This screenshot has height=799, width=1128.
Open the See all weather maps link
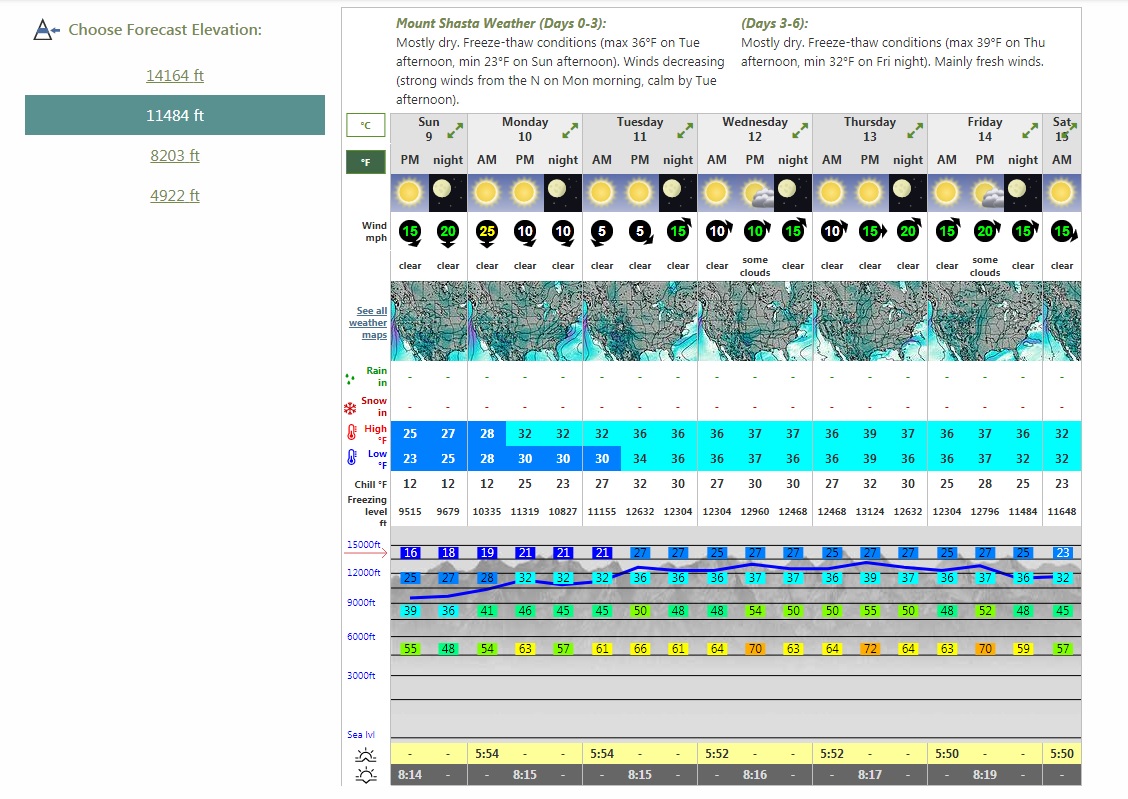(x=368, y=323)
